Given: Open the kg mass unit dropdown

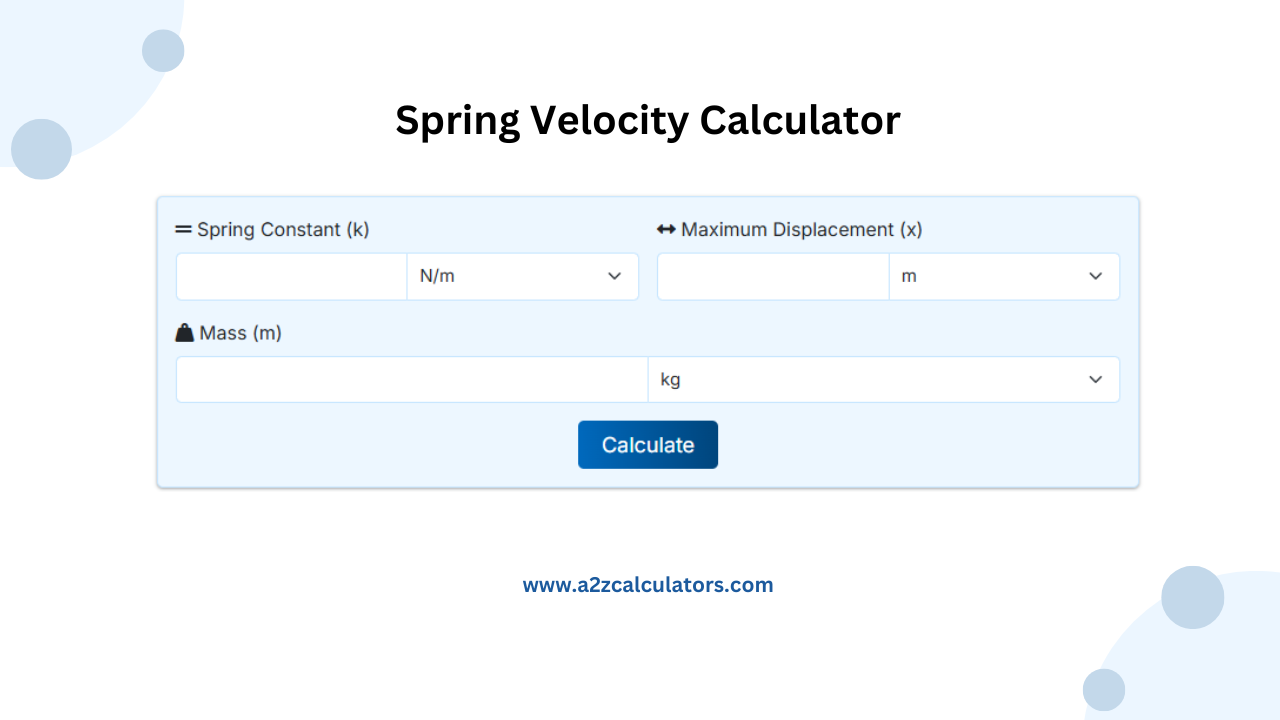Looking at the screenshot, I should (x=884, y=379).
